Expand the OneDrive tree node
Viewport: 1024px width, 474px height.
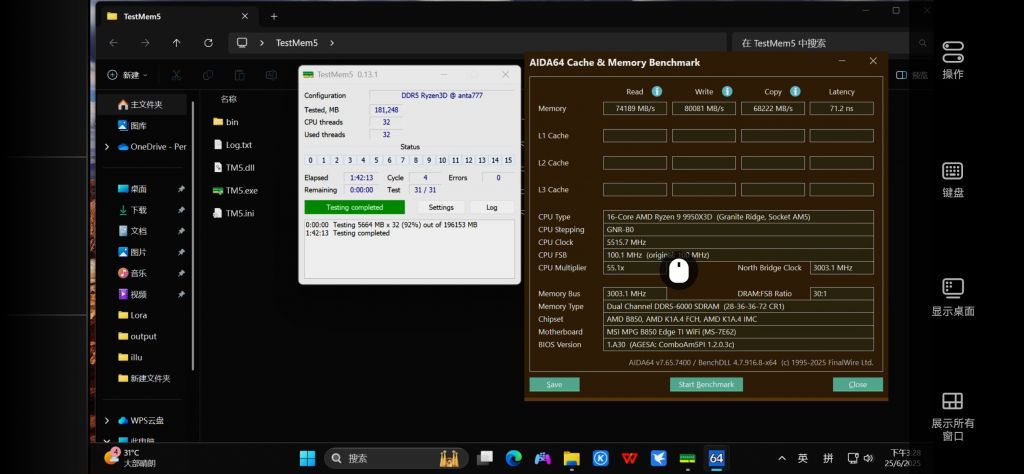(107, 147)
